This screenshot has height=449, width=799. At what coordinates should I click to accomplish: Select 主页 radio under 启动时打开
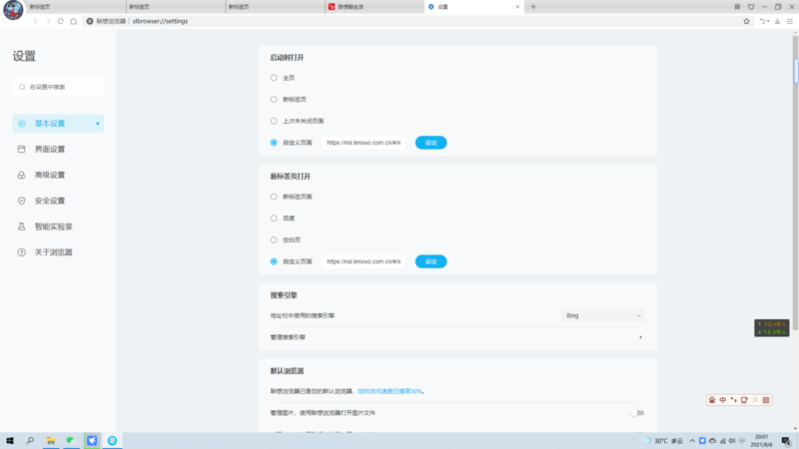[274, 78]
